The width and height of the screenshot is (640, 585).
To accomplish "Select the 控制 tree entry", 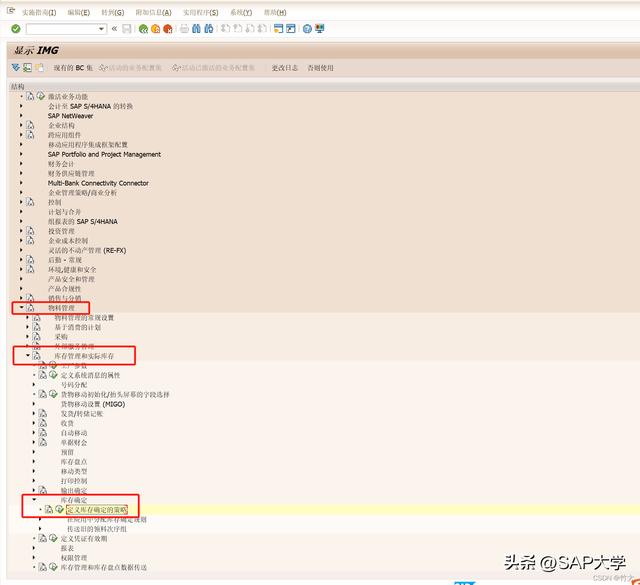I will 55,202.
